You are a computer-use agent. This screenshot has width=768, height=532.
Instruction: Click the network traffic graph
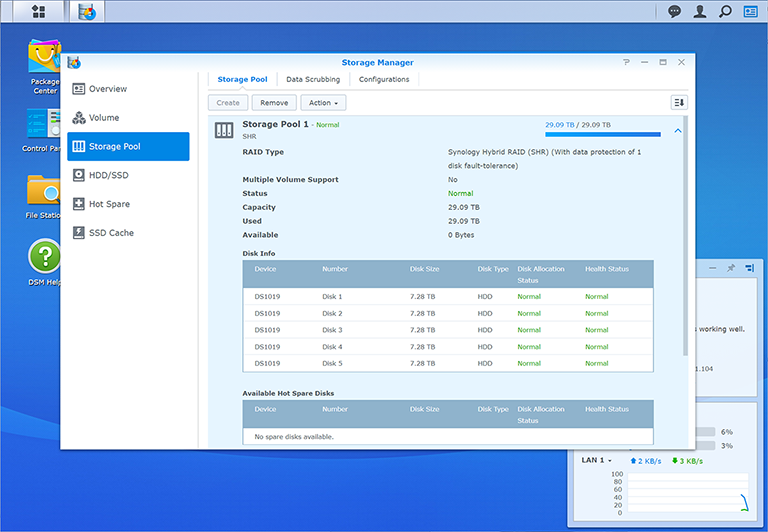coord(688,492)
